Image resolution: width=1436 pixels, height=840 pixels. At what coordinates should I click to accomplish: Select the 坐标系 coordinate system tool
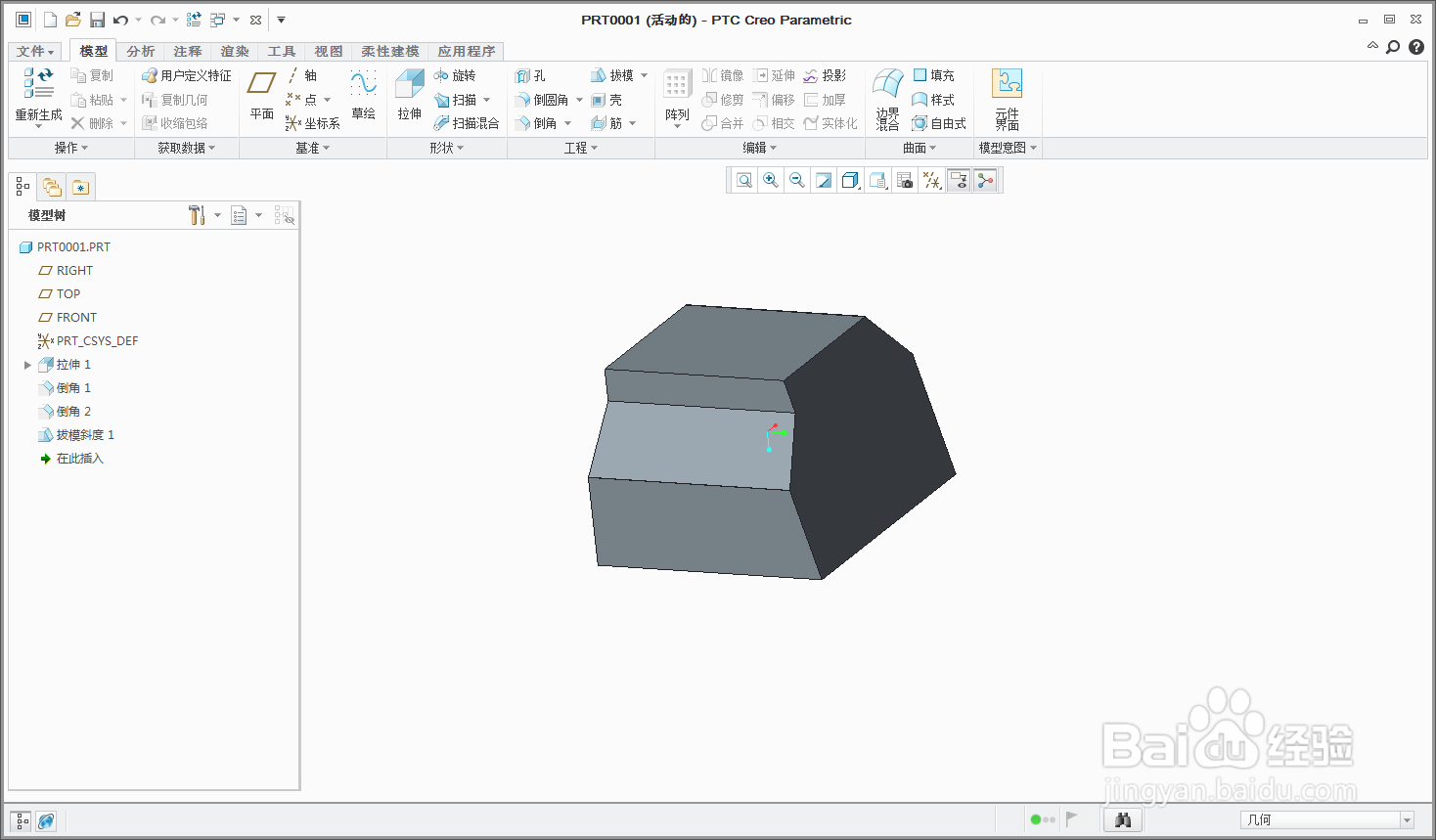click(312, 123)
